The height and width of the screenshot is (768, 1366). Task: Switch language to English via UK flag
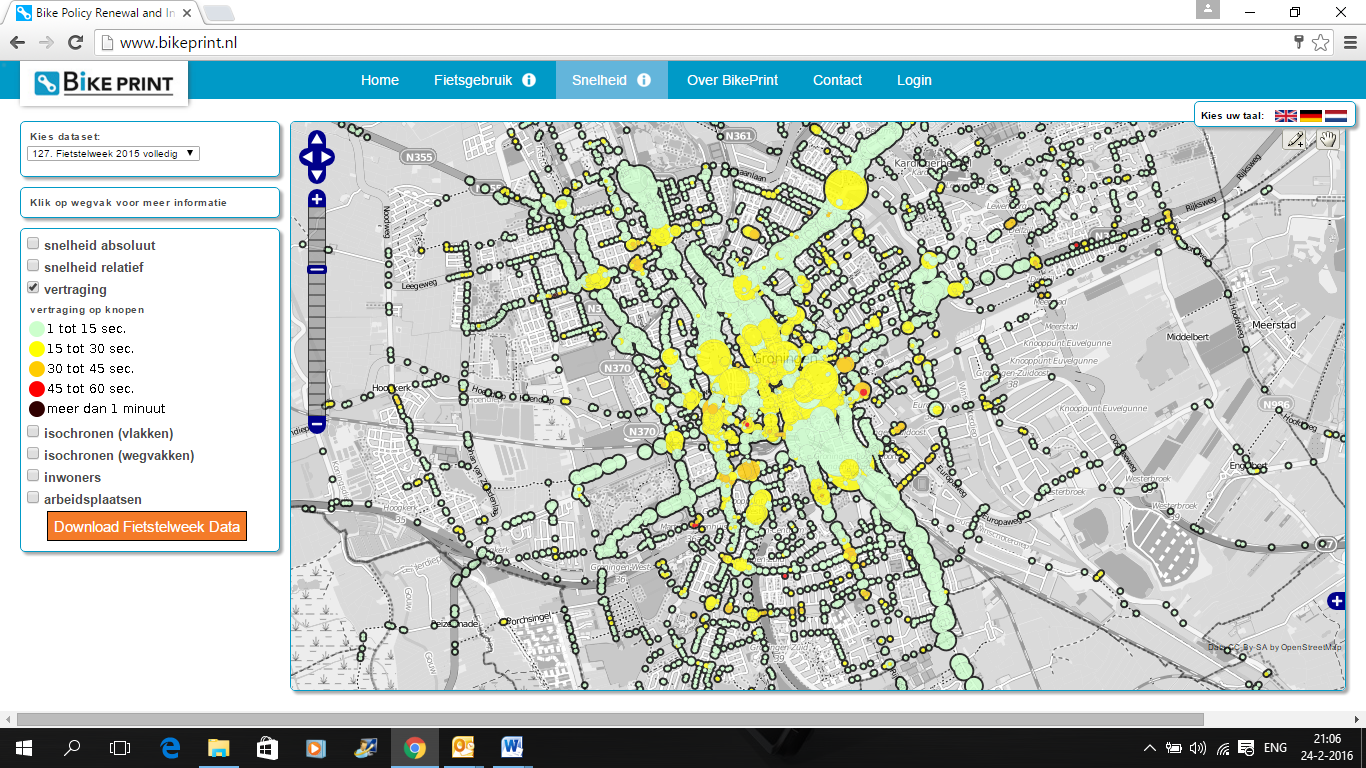[1285, 116]
